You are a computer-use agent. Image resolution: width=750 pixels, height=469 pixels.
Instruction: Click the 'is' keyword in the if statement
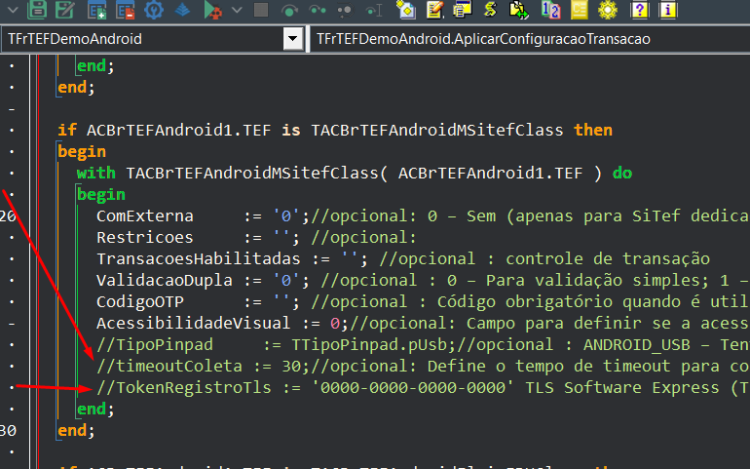click(x=291, y=130)
